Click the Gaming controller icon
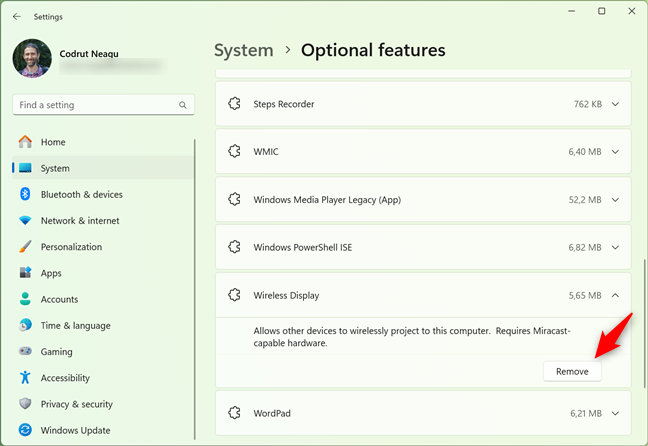 (25, 351)
